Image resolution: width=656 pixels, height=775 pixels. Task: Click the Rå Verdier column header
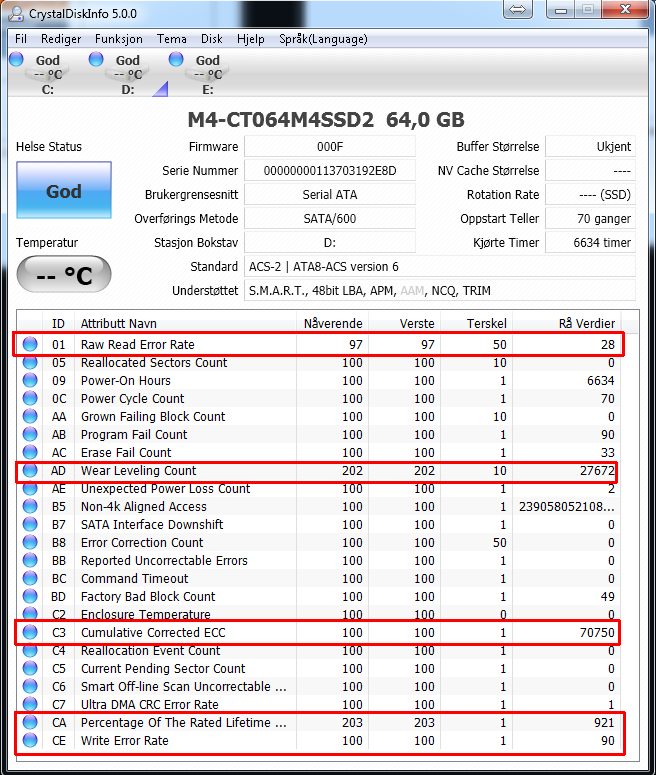coord(567,323)
